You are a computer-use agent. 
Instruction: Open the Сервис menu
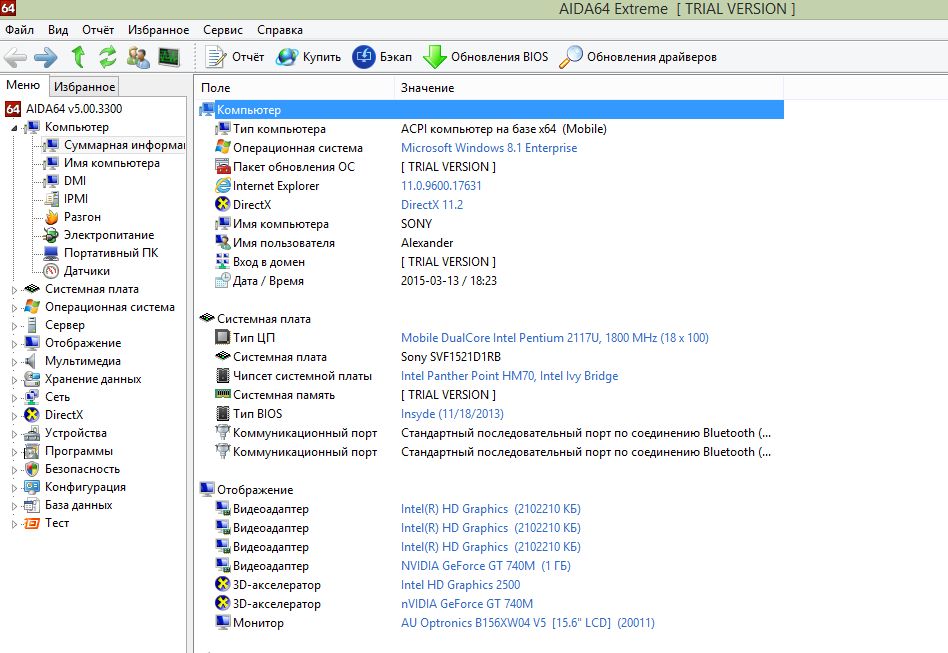223,30
